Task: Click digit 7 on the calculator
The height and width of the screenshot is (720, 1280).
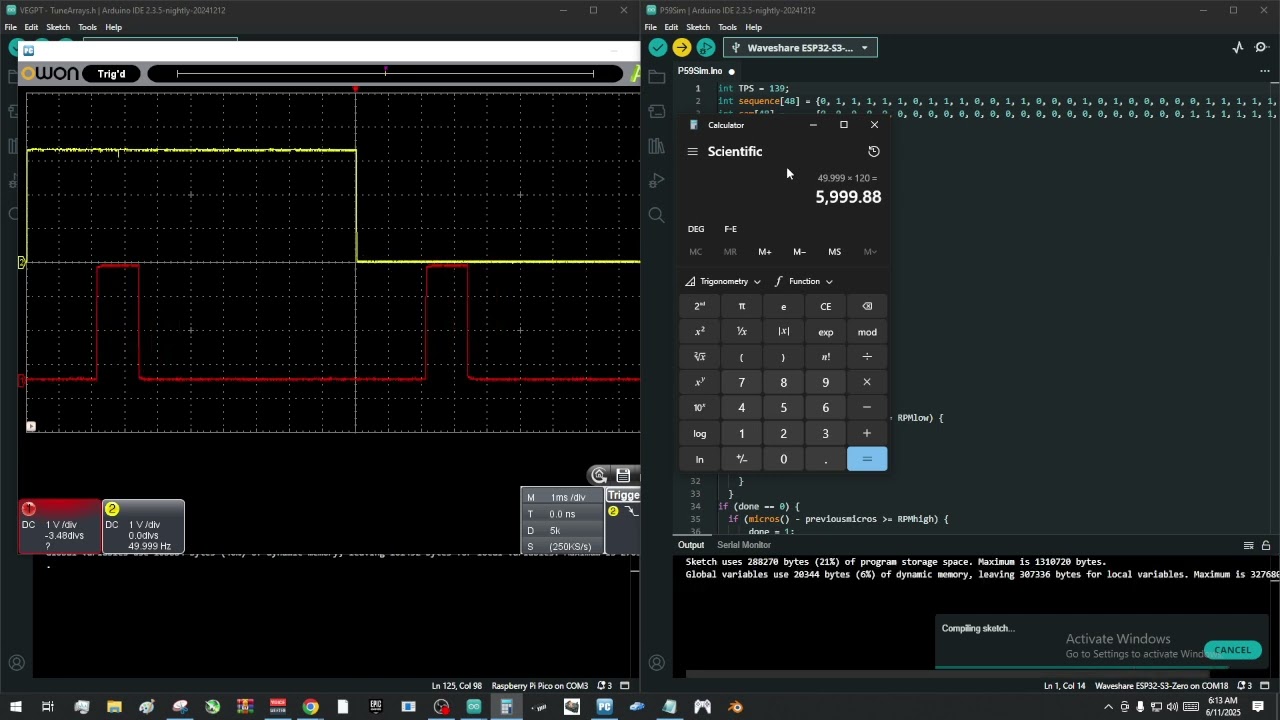Action: click(741, 382)
